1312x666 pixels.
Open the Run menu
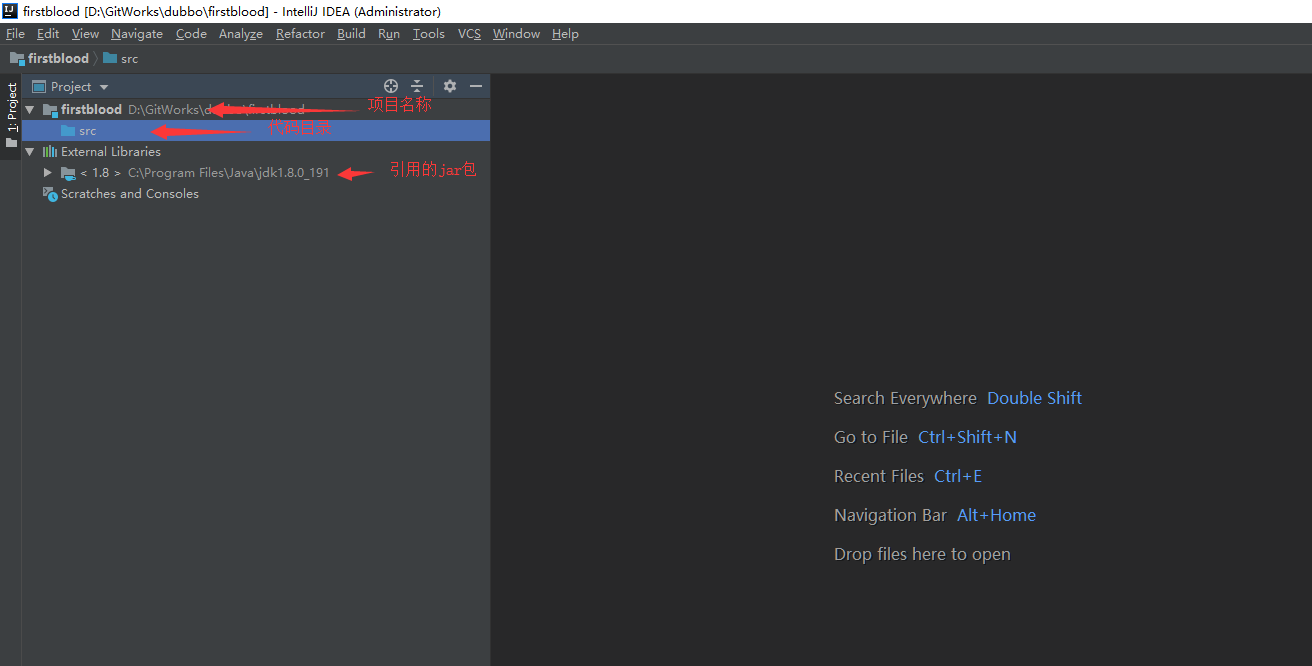point(389,33)
